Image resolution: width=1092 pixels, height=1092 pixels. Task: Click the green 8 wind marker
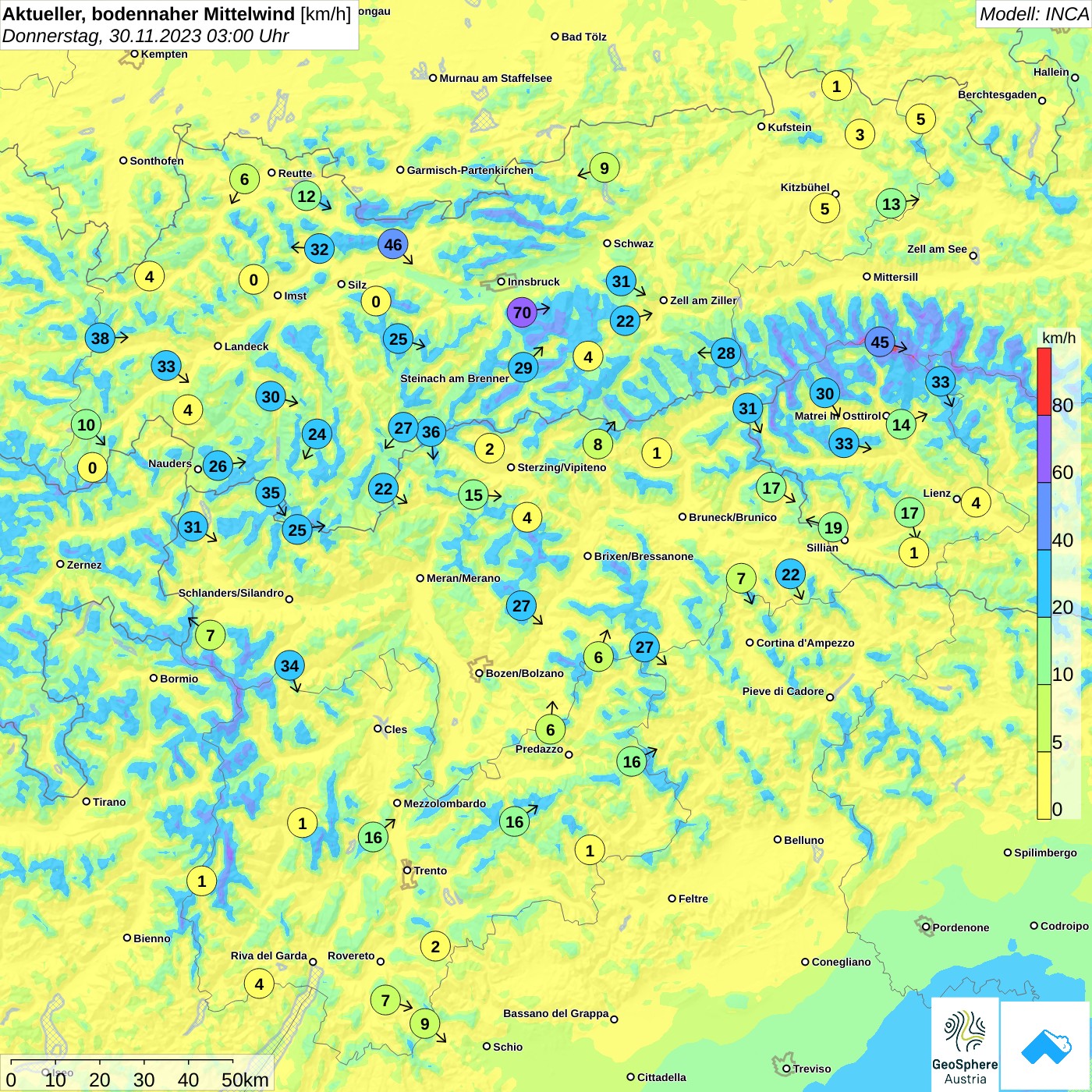[597, 445]
